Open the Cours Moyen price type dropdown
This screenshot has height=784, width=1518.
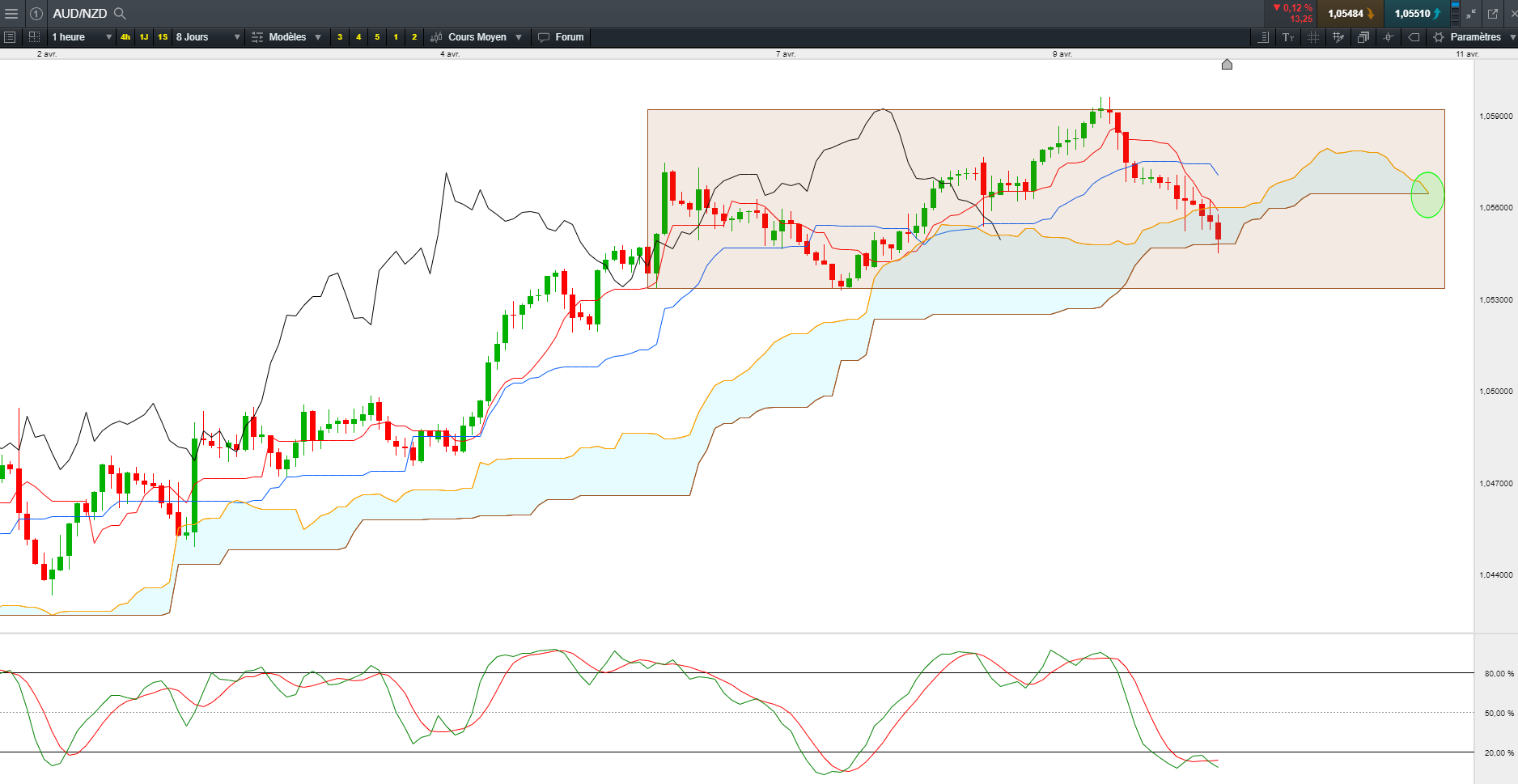coord(519,37)
